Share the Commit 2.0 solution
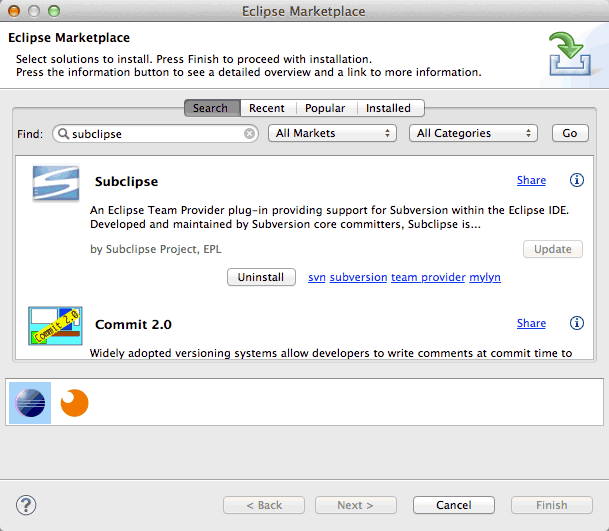This screenshot has height=531, width=609. tap(531, 323)
